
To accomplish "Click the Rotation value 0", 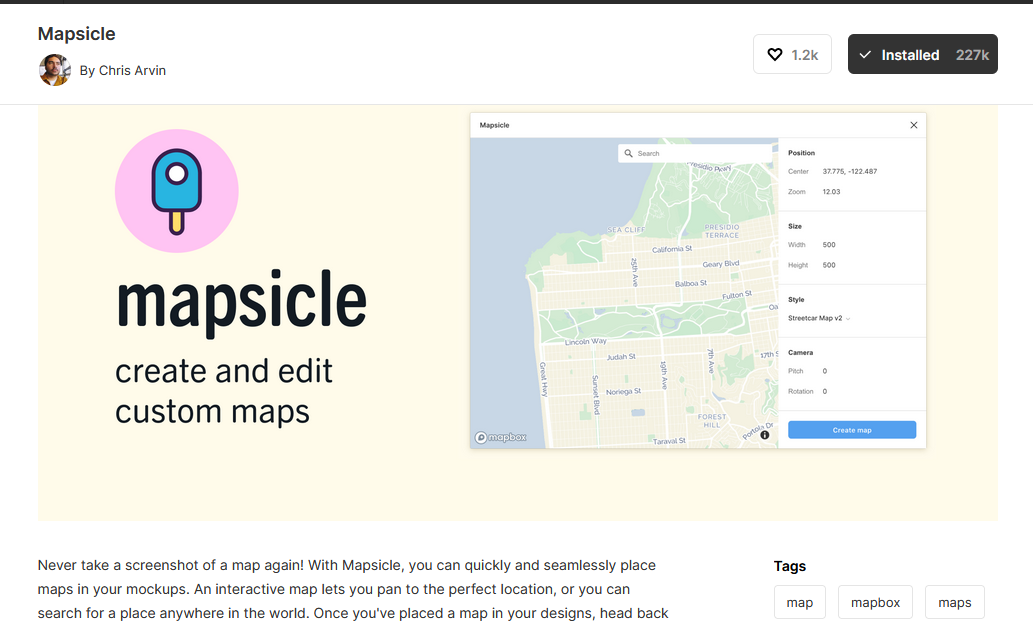I will 824,391.
